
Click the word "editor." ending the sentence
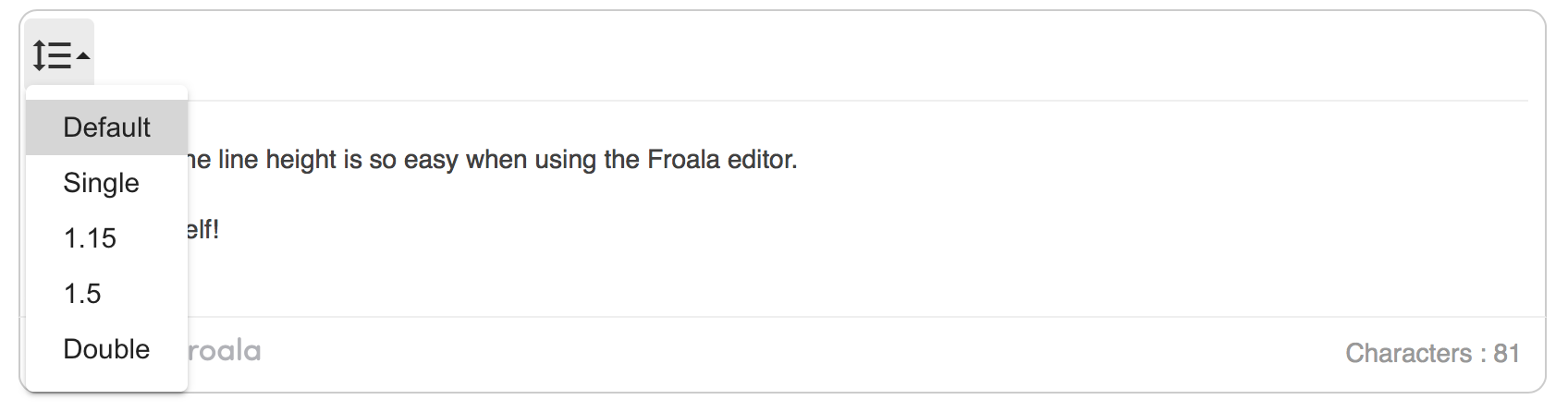pos(762,160)
